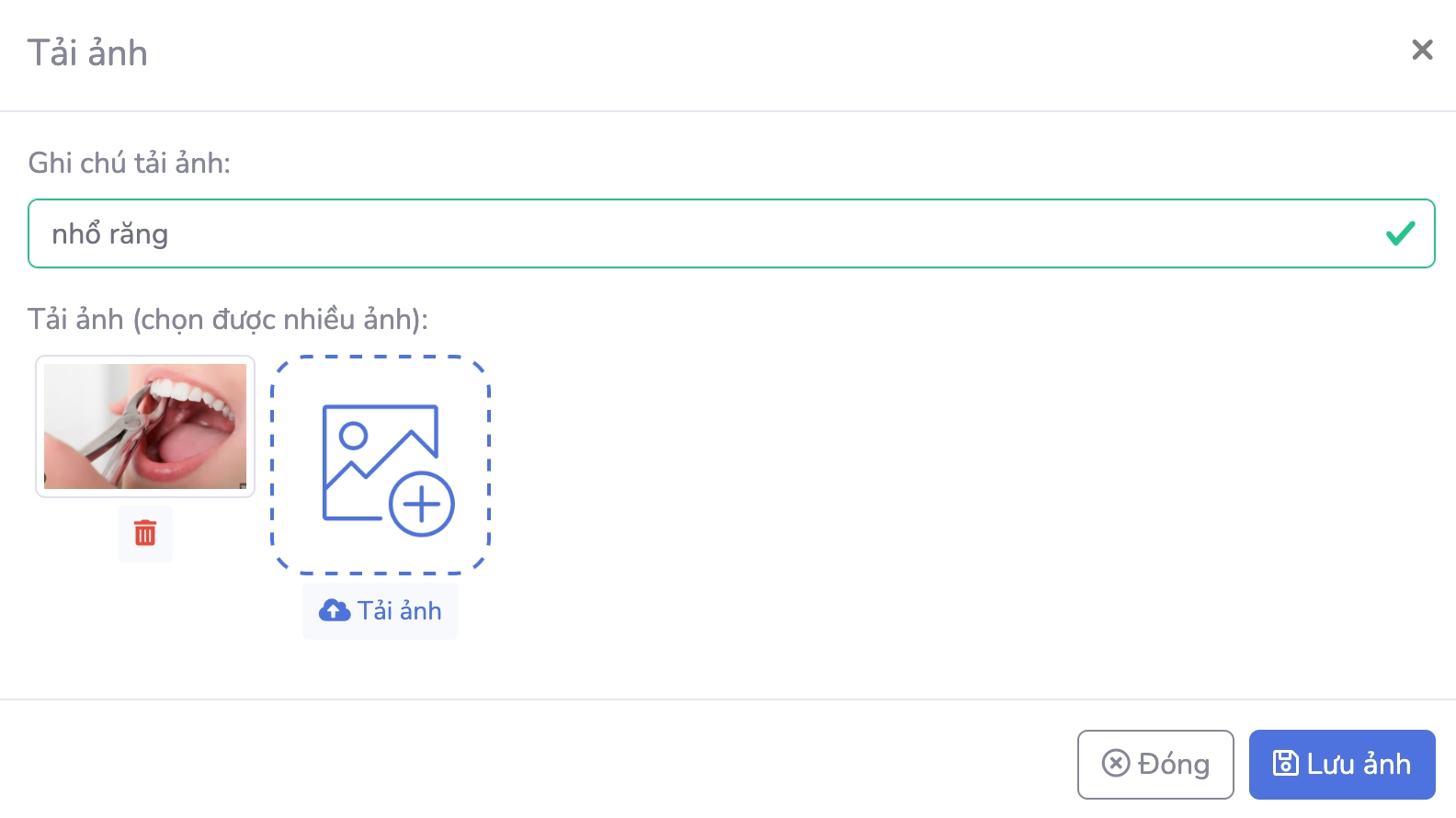Close the Tải ảnh dialog with X

[x=1422, y=50]
